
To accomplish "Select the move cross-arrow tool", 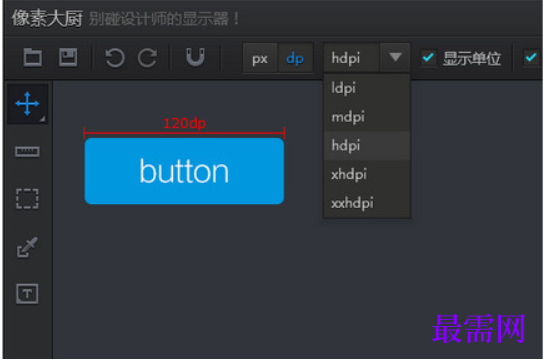I will [x=27, y=104].
